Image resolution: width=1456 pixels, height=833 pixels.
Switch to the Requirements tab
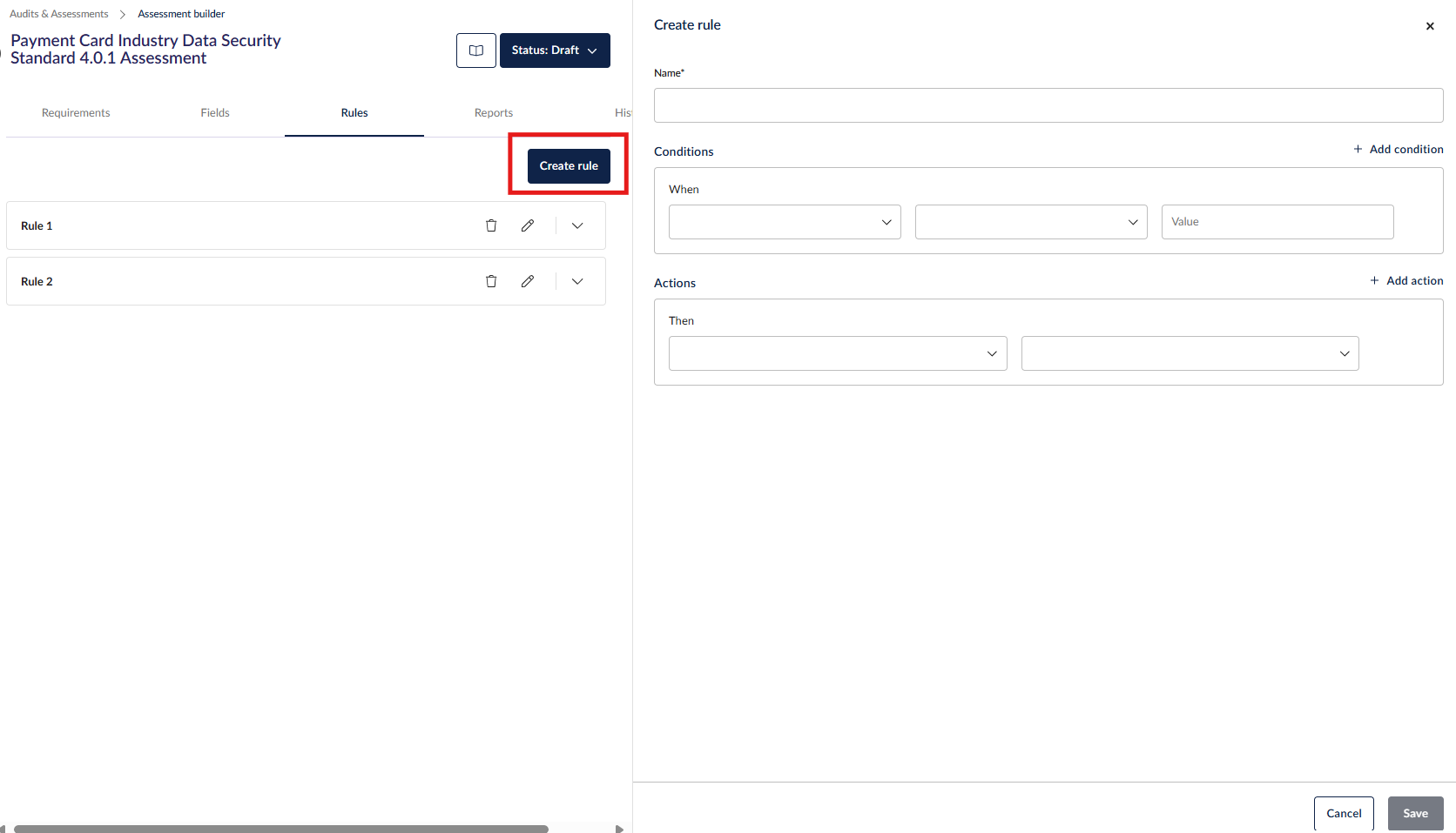coord(76,113)
